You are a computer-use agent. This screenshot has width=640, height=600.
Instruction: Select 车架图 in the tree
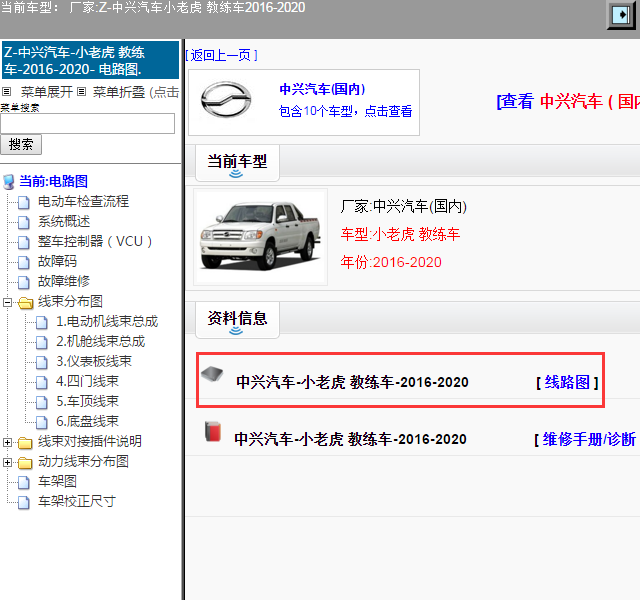click(58, 482)
